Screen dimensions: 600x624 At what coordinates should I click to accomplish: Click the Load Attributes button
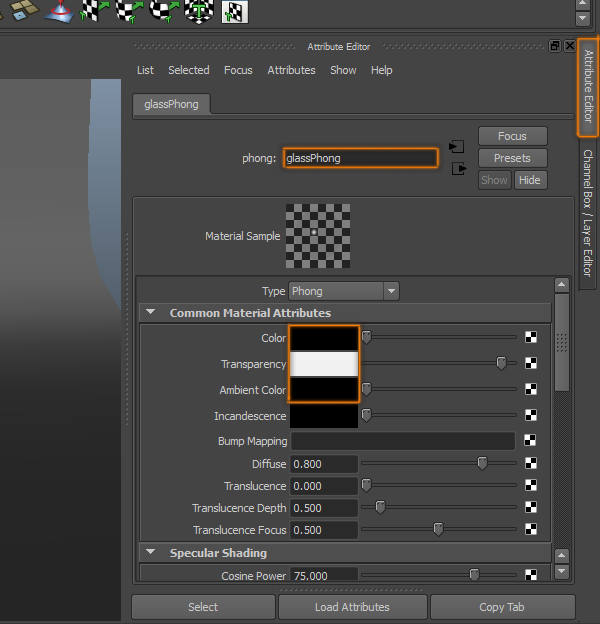pyautogui.click(x=352, y=607)
